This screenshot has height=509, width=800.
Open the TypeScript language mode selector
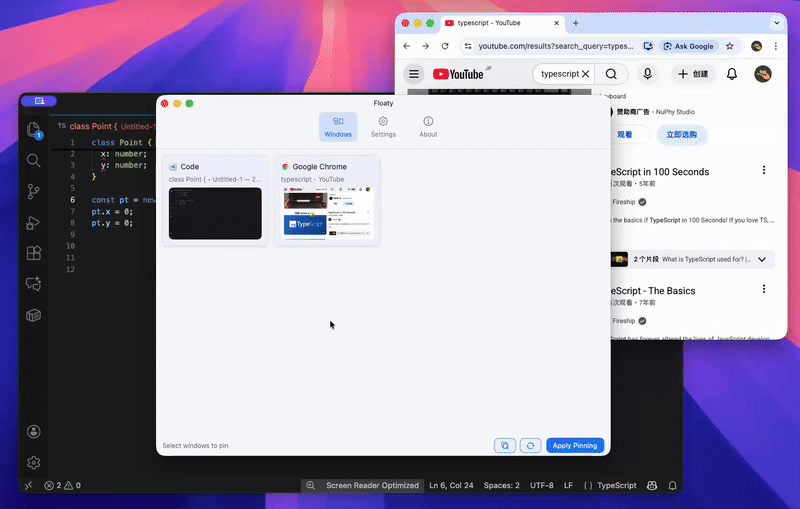tap(609, 486)
